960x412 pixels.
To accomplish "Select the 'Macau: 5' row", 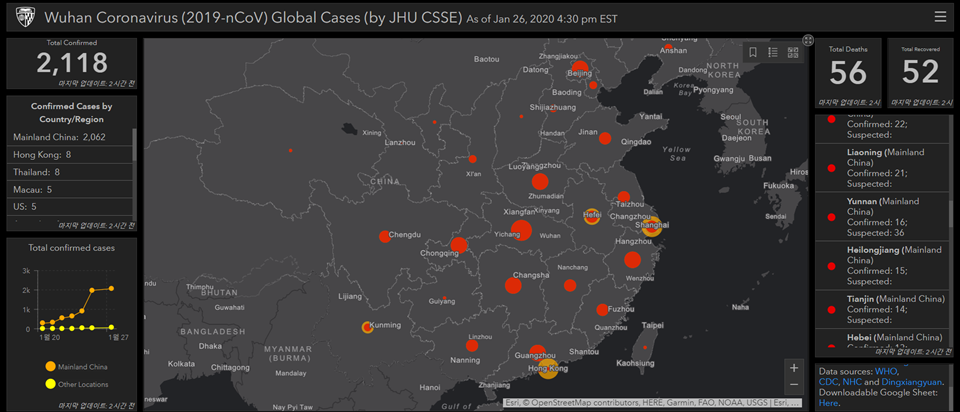I will coord(70,190).
